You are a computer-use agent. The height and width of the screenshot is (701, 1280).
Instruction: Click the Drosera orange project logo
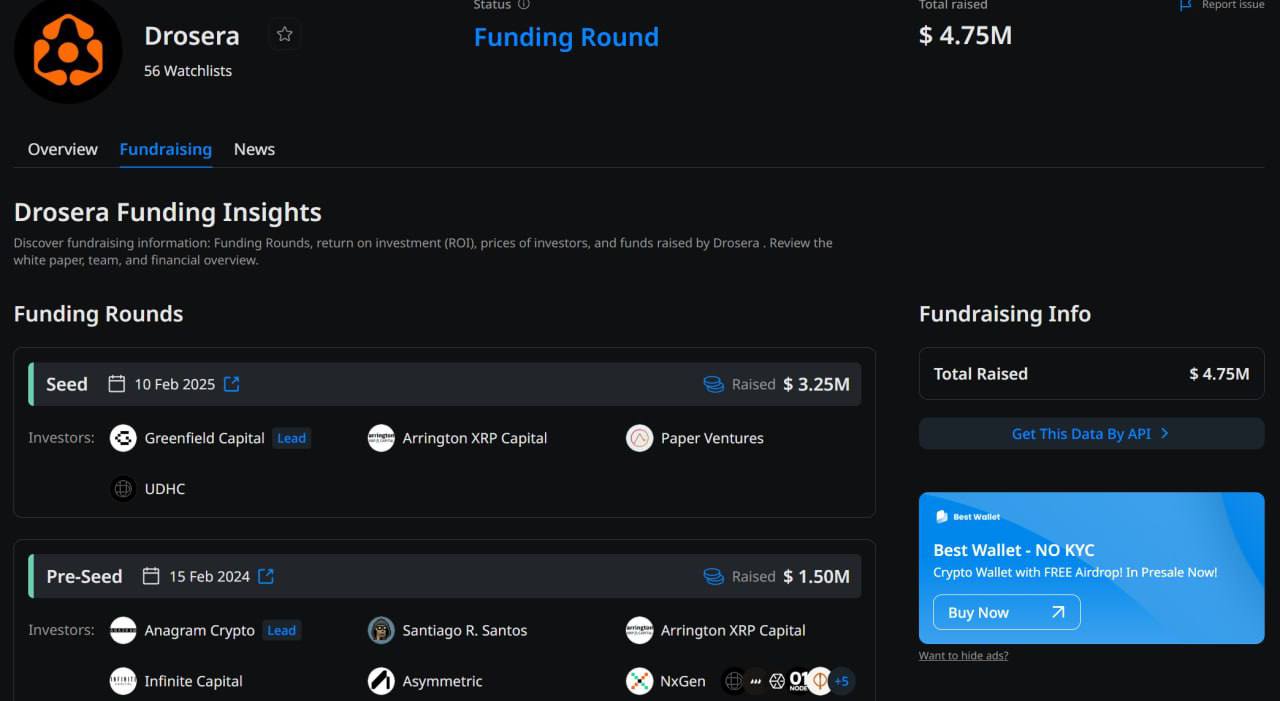[x=68, y=50]
